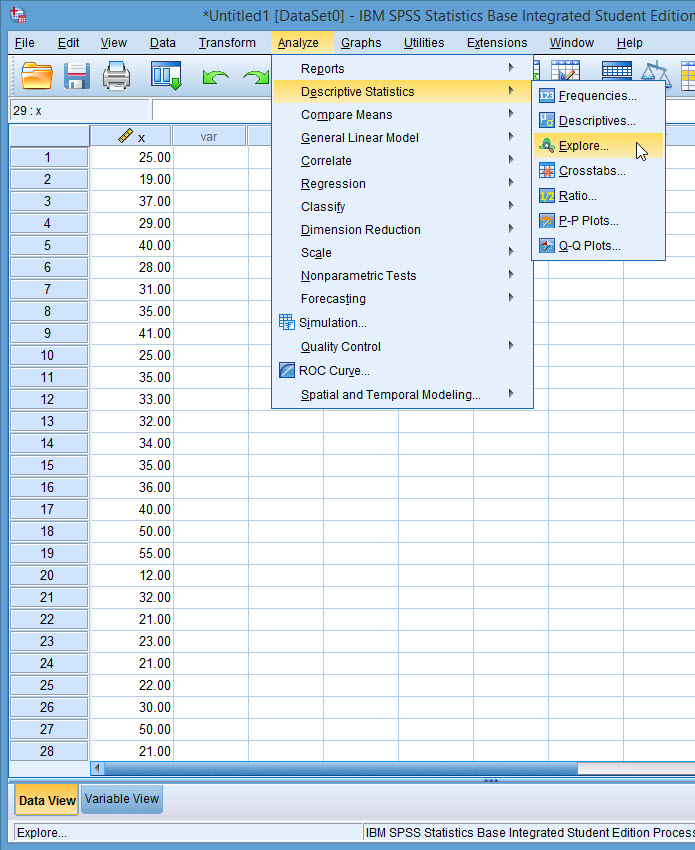695x850 pixels.
Task: Click cell with value 37.00
Action: 132,201
